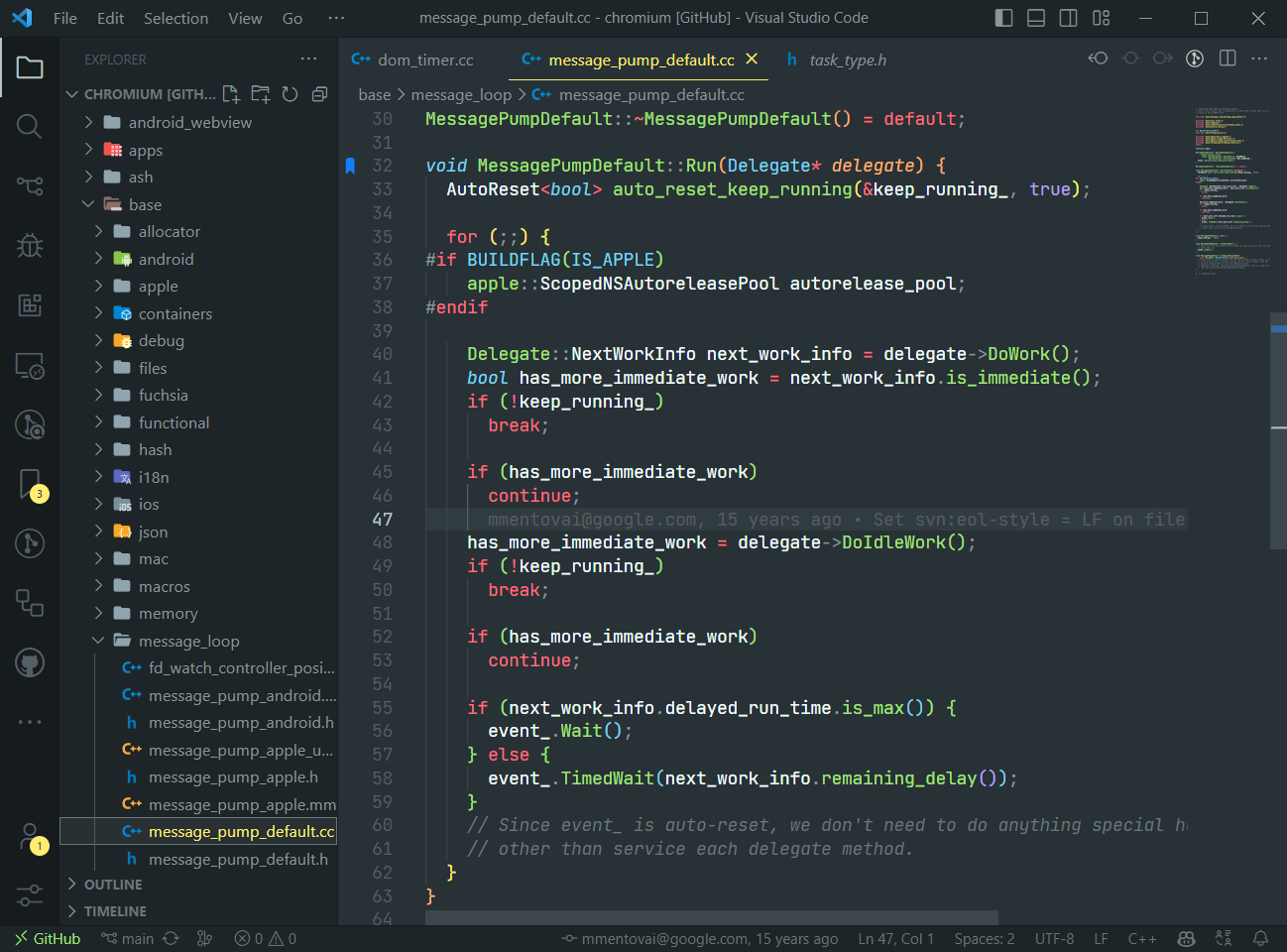Open Run and Debug view
1287x952 pixels.
(x=30, y=245)
